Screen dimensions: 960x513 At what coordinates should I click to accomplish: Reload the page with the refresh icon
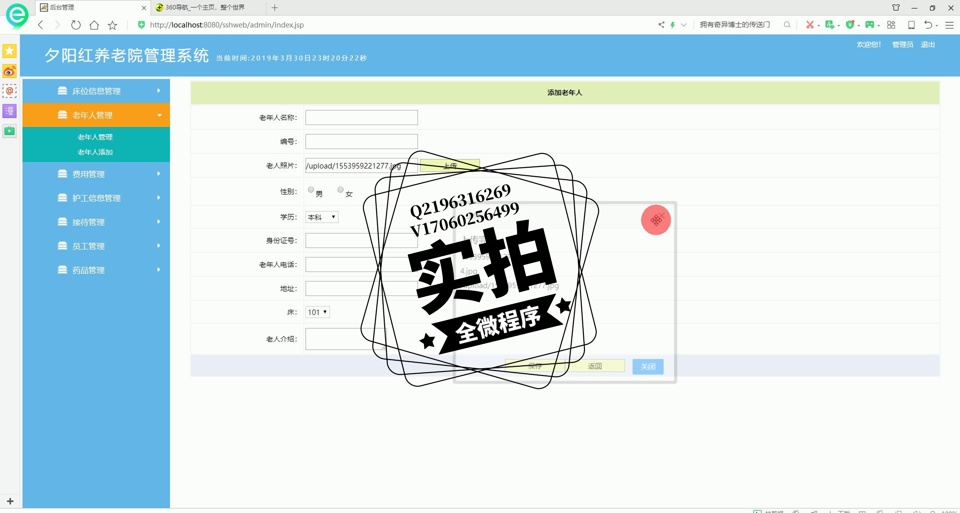(75, 25)
